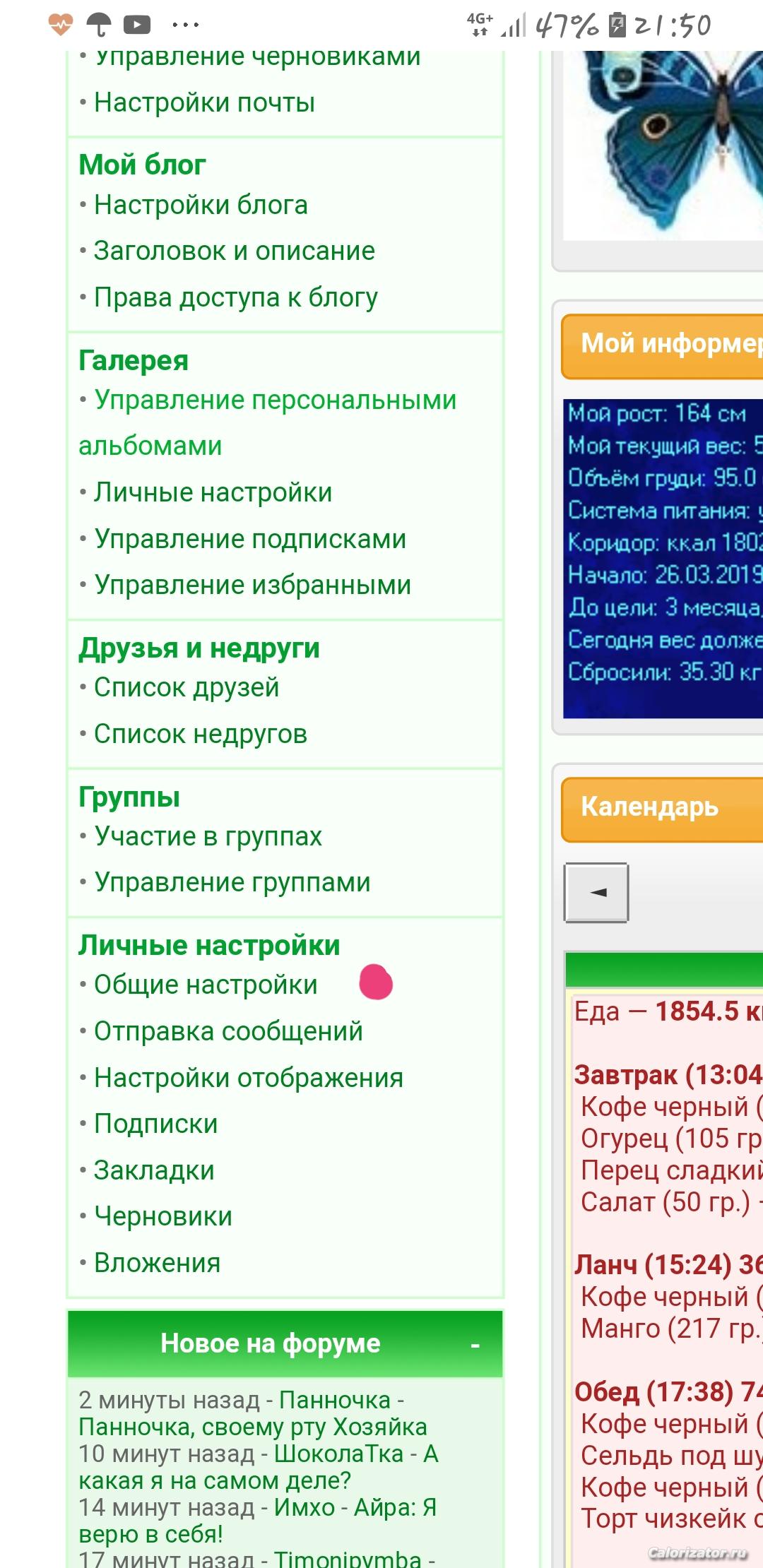Tap the three-dots notification overflow icon
The height and width of the screenshot is (1568, 763).
coord(185,25)
